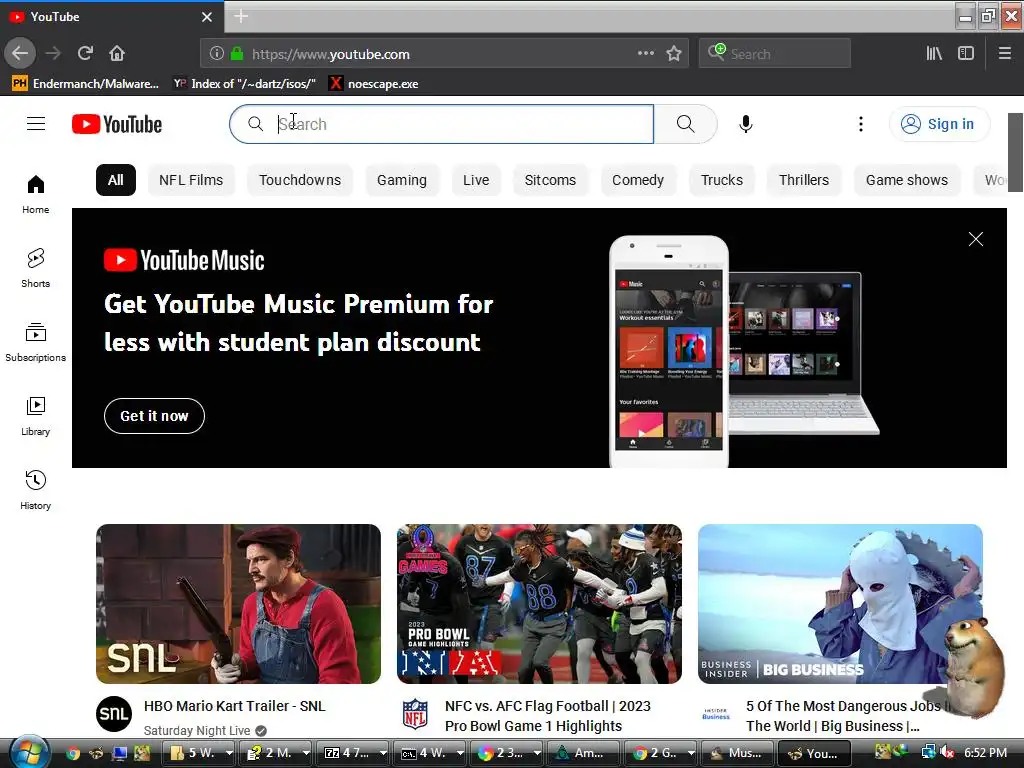This screenshot has height=768, width=1024.
Task: Open the noescape.exe bookmark
Action: click(374, 84)
